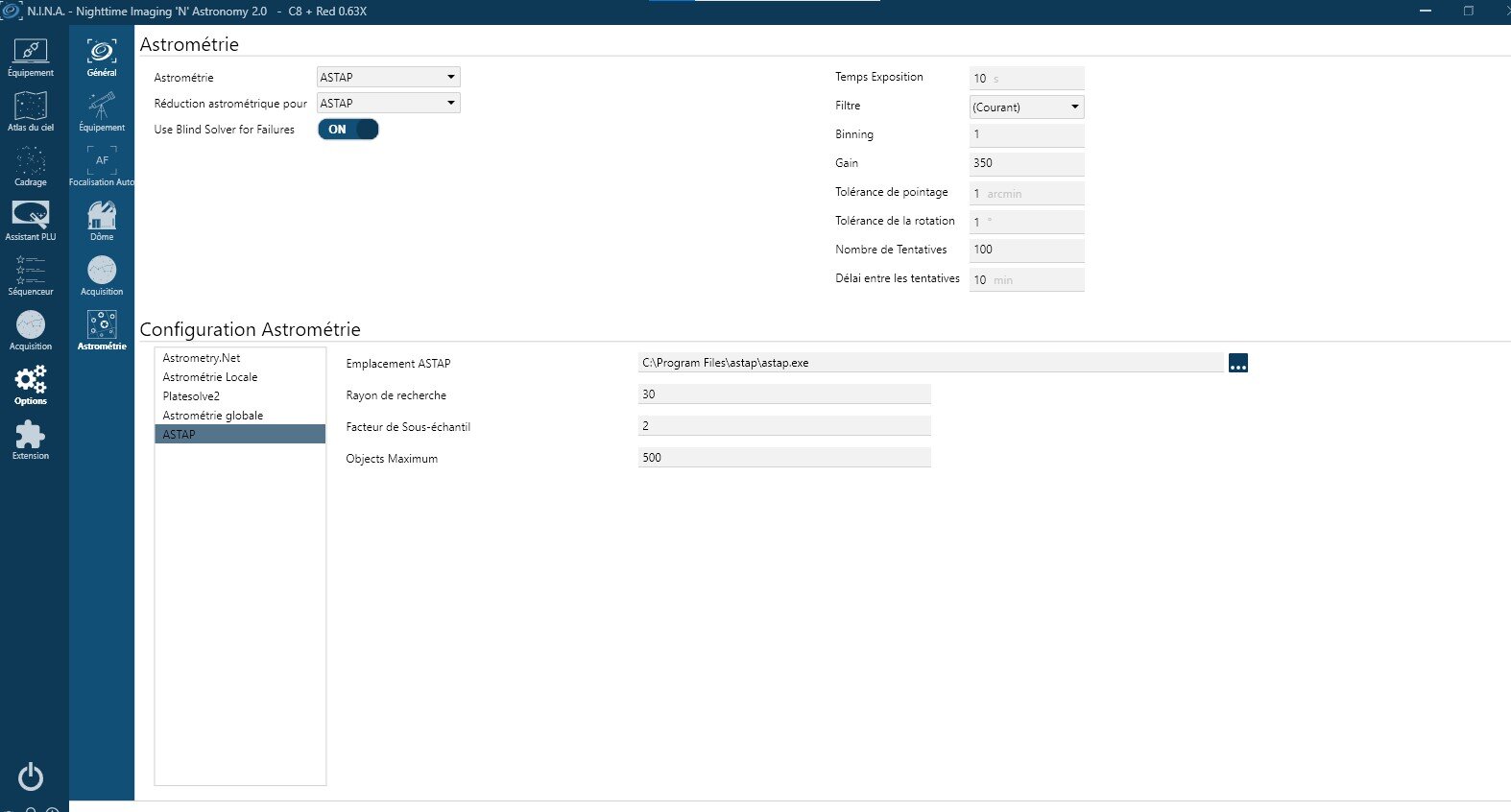The image size is (1511, 812).
Task: Click the Tolérance de la rotation field
Action: (1027, 222)
